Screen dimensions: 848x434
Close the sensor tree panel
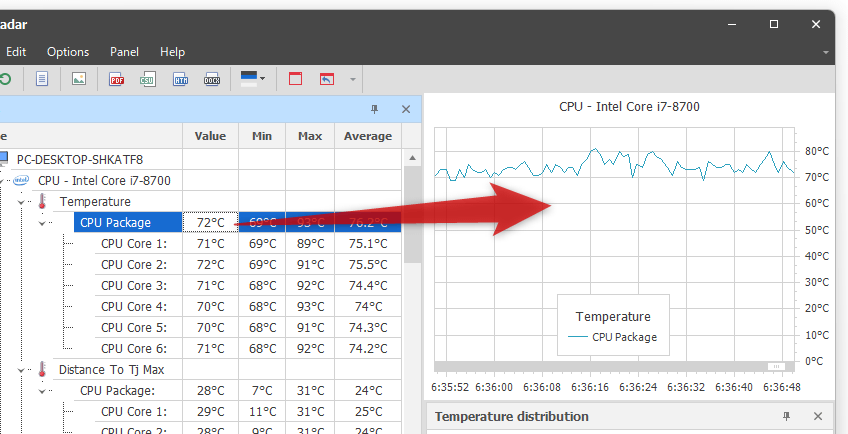coord(406,109)
